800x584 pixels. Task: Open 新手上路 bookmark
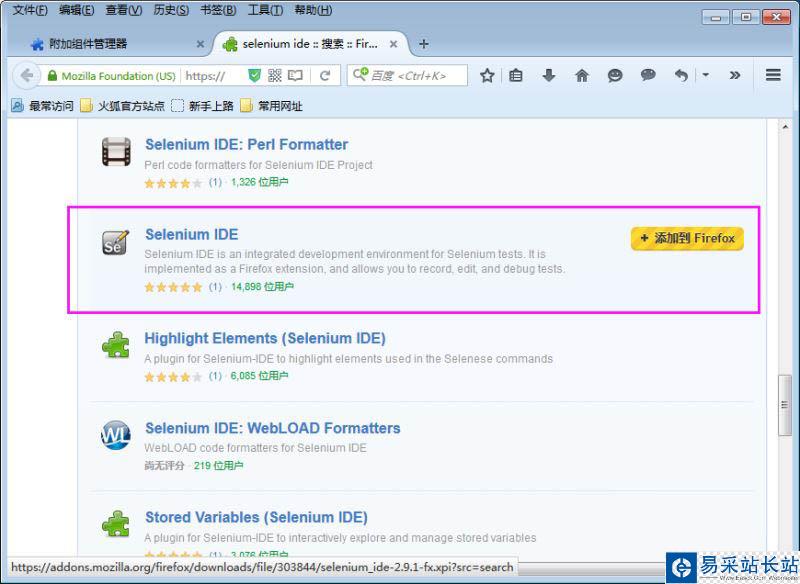click(x=203, y=106)
